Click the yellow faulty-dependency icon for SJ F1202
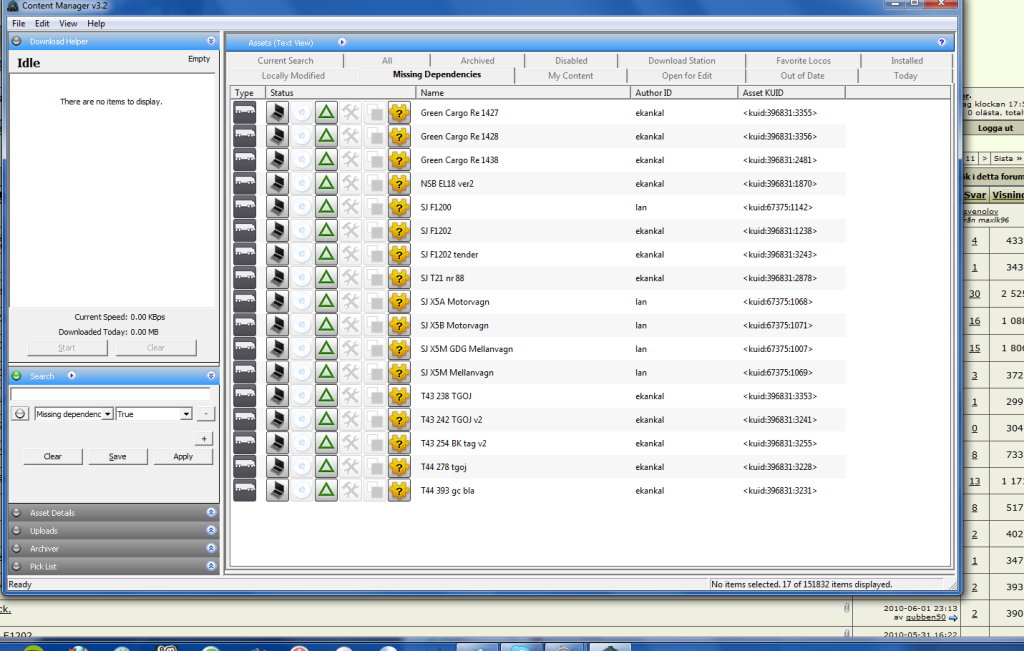 (399, 230)
